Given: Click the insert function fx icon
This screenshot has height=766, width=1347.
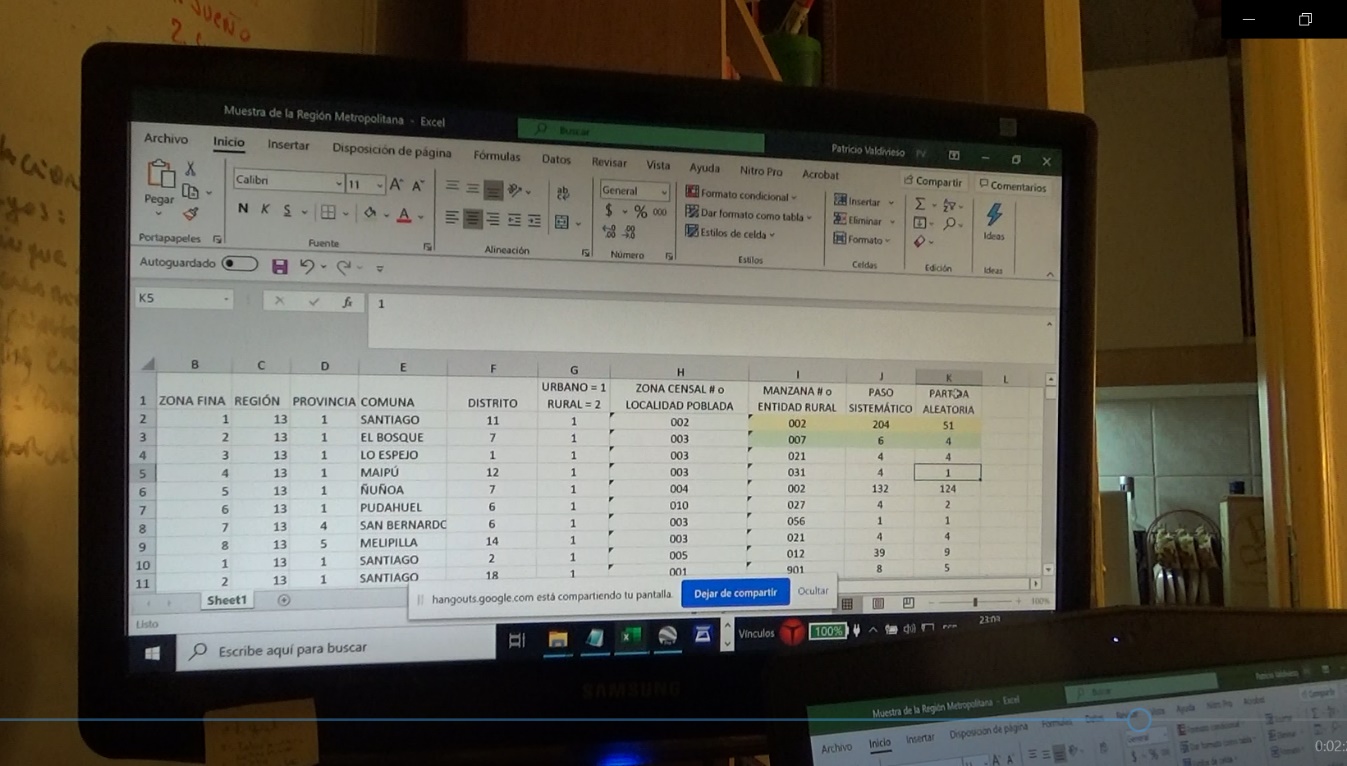Looking at the screenshot, I should click(x=347, y=302).
